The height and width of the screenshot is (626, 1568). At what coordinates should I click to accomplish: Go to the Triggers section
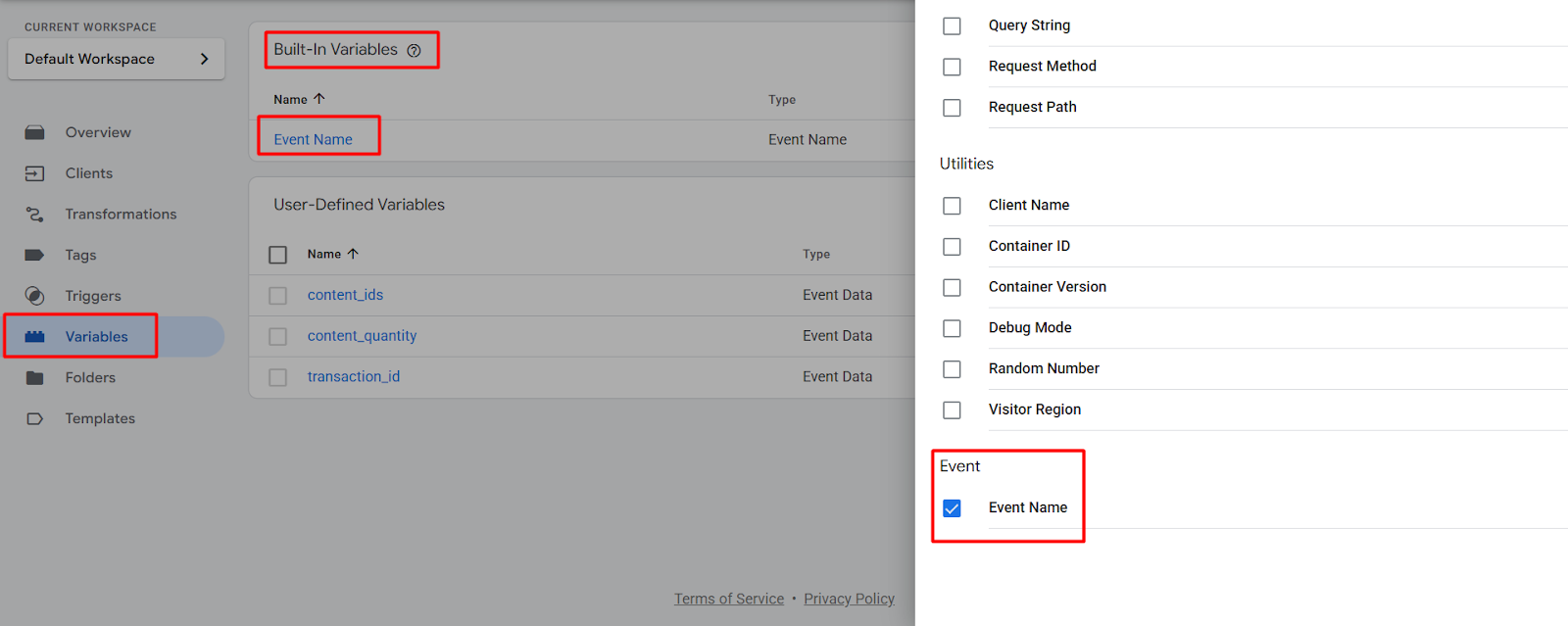(93, 296)
